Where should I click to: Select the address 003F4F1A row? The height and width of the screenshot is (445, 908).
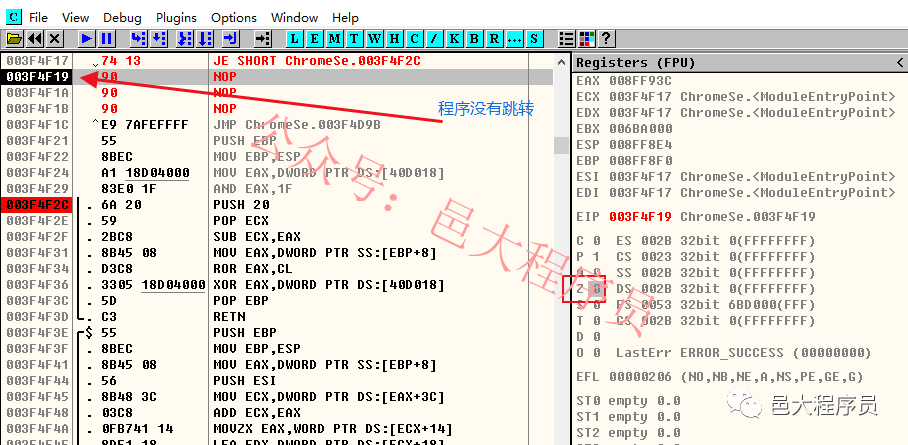[38, 93]
